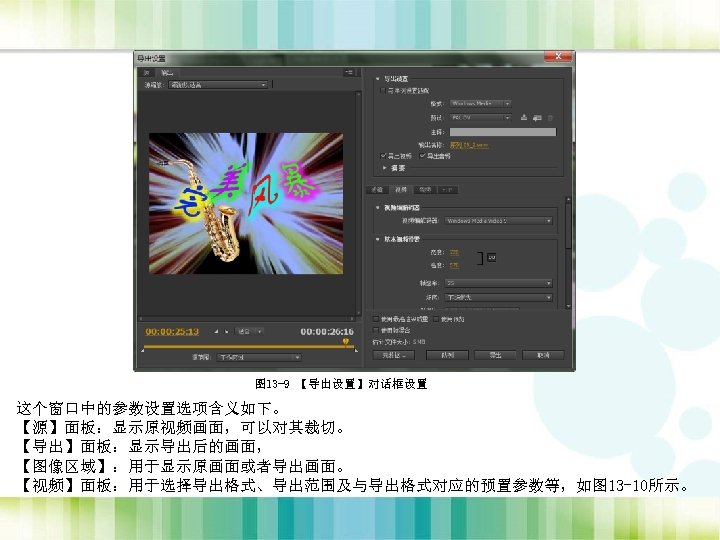The height and width of the screenshot is (540, 720).
Task: Open the source scaling dropdown above the preview
Action: [218, 85]
